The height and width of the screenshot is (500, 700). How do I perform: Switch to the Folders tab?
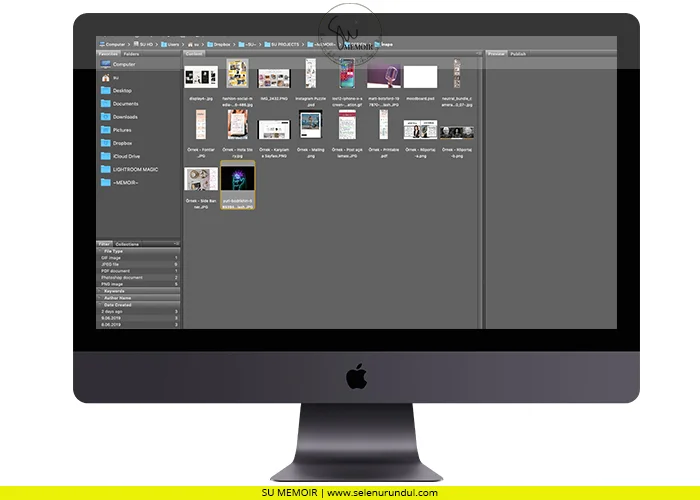point(131,54)
